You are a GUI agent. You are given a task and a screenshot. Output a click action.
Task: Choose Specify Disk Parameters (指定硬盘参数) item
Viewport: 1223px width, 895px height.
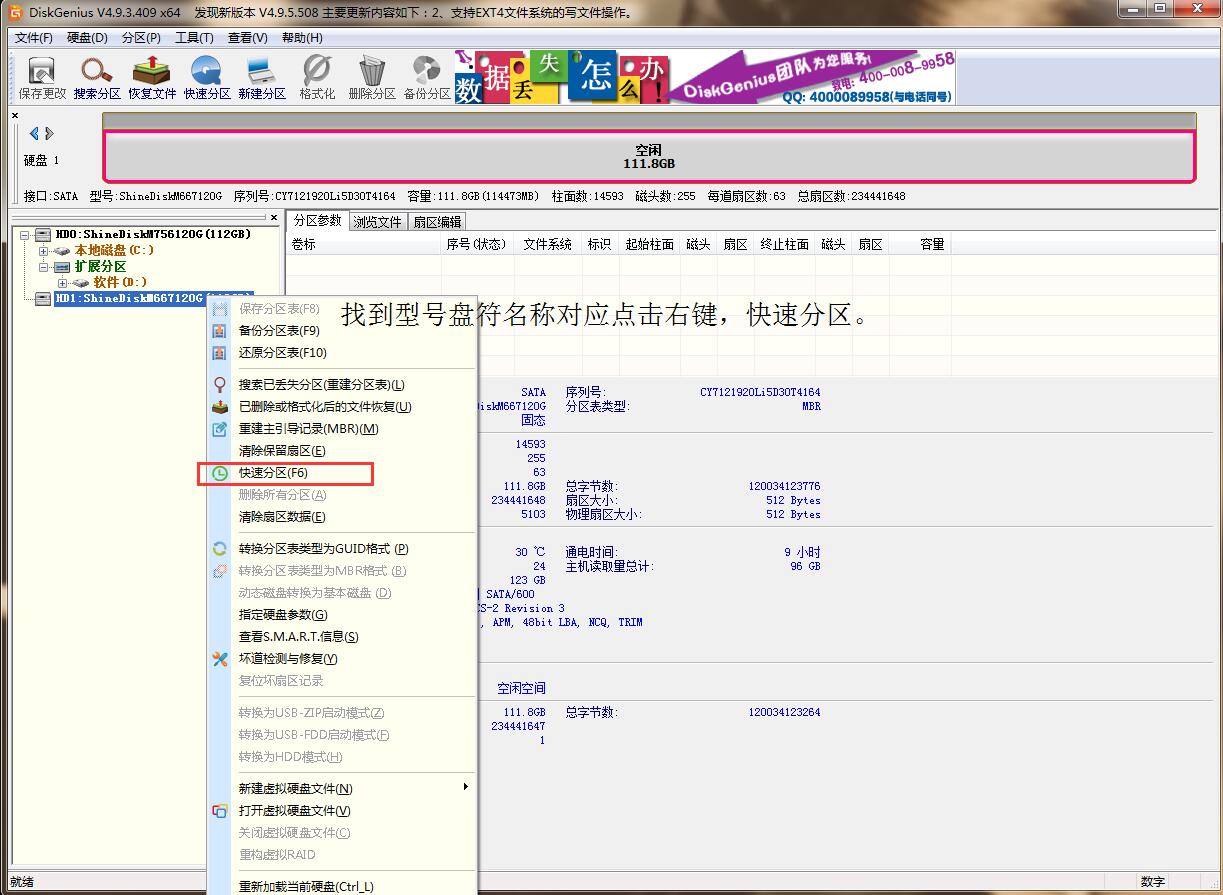pos(342,614)
